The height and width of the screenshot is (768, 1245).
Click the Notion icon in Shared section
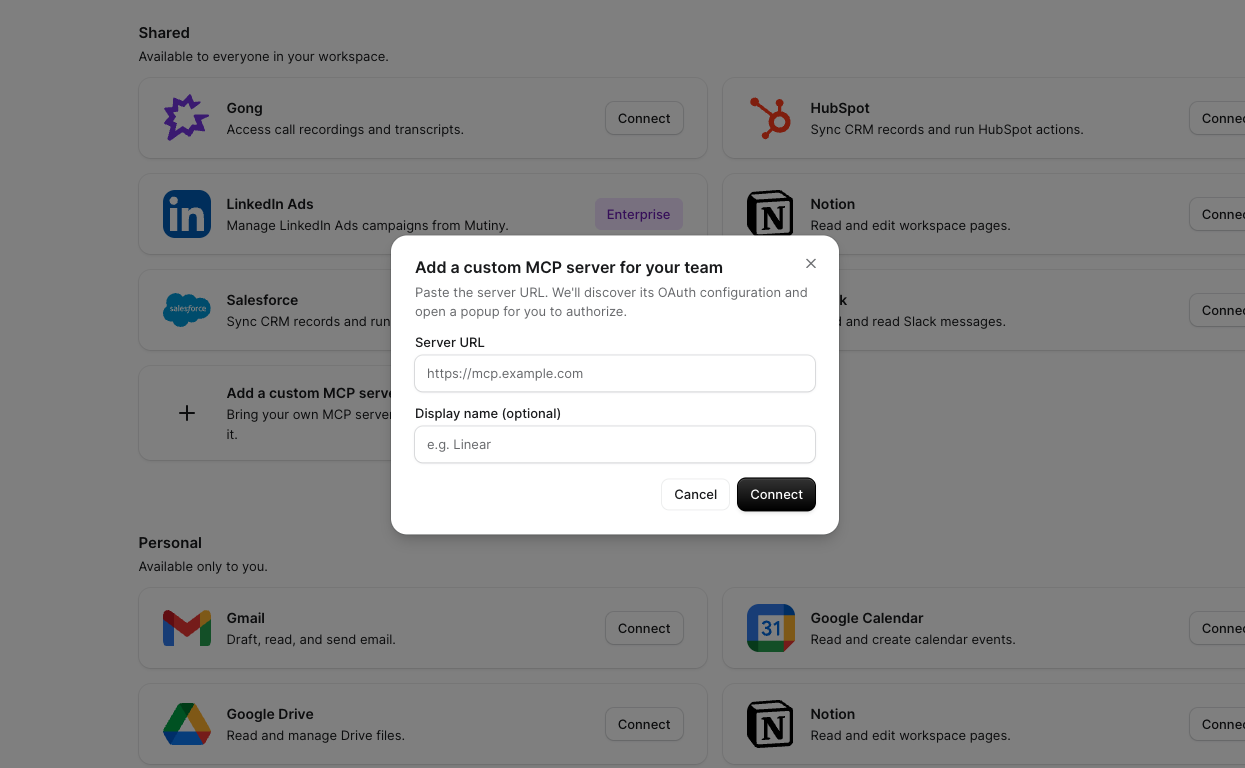point(770,214)
